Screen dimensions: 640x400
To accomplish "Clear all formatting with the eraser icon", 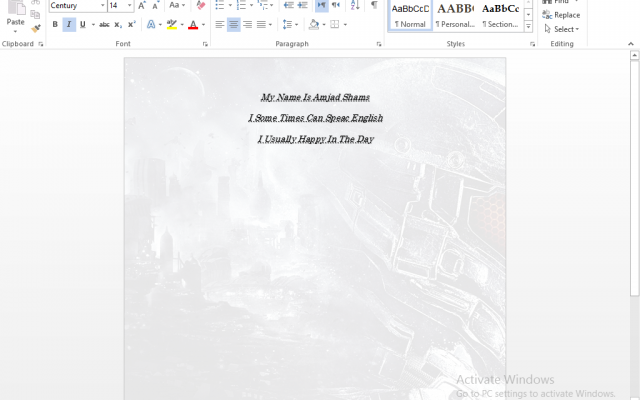I will [x=200, y=5].
